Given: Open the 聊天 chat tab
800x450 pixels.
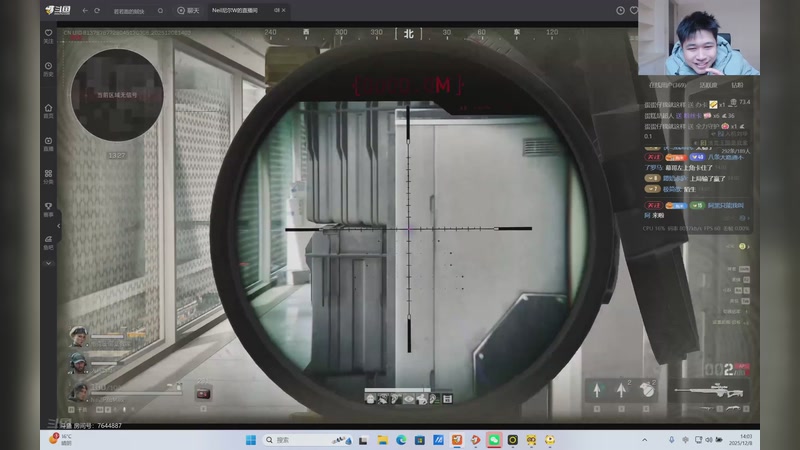Looking at the screenshot, I should coord(188,11).
